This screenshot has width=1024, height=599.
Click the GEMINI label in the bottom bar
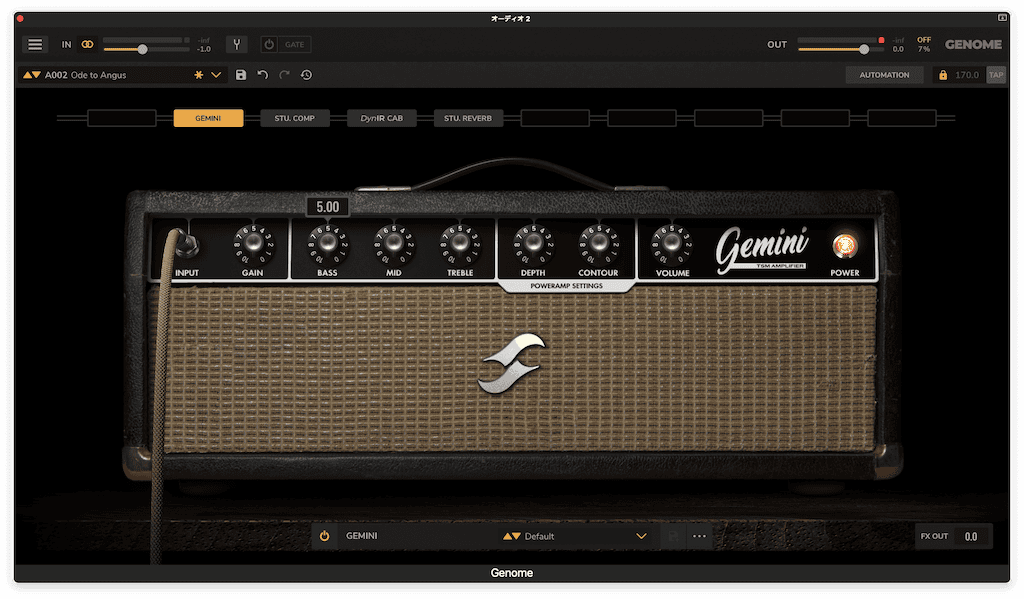click(362, 536)
